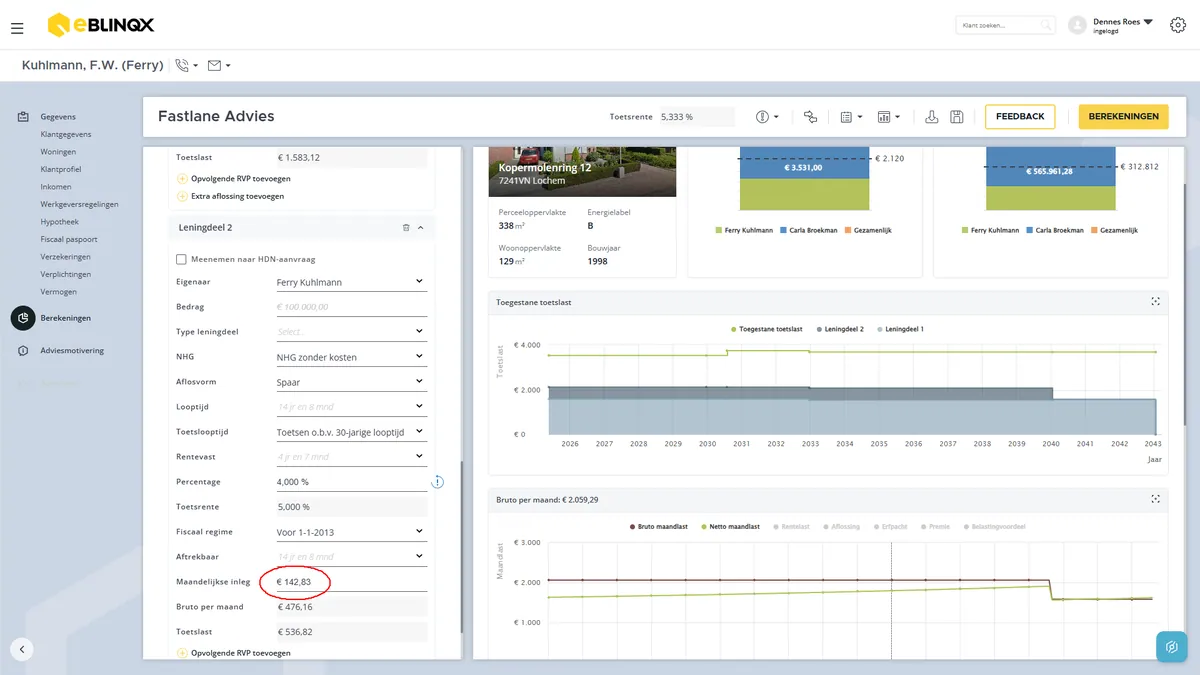Click the FEEDBACK button
1200x675 pixels.
[1020, 117]
